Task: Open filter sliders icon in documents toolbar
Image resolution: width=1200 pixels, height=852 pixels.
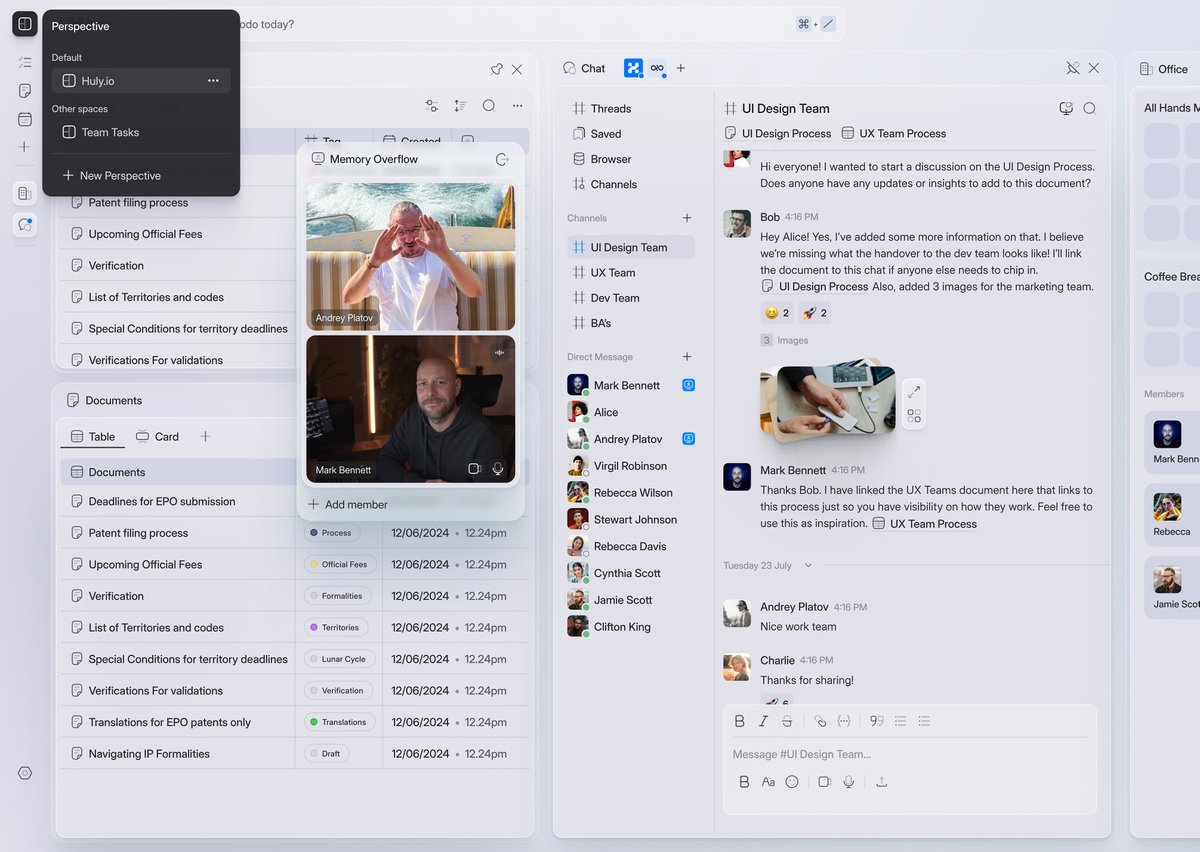Action: pos(431,106)
